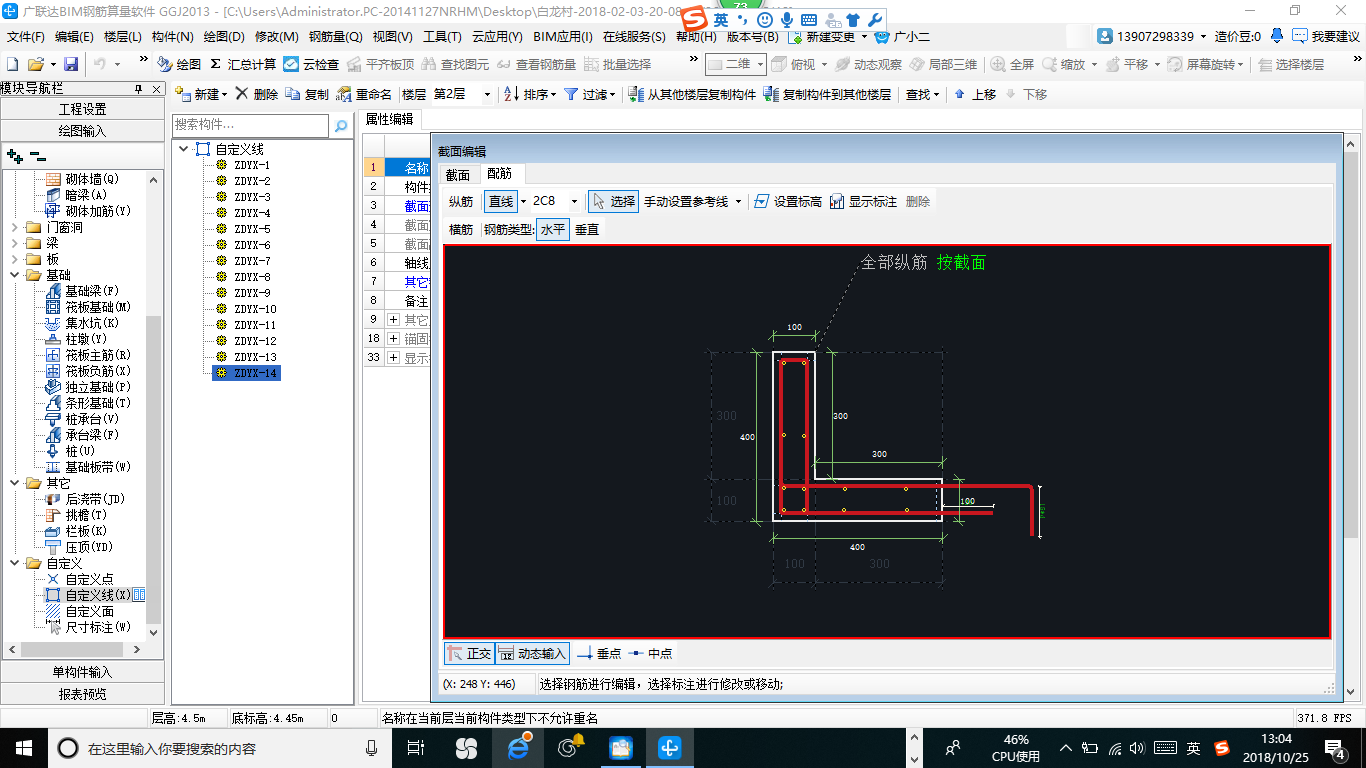Click 平齐板顶 toolbar item
This screenshot has width=1366, height=768.
coord(379,64)
